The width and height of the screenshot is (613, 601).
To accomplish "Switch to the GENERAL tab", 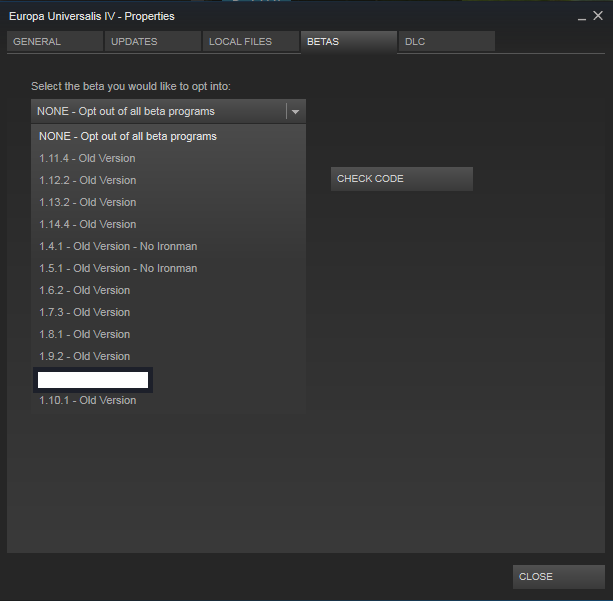I will (x=55, y=41).
